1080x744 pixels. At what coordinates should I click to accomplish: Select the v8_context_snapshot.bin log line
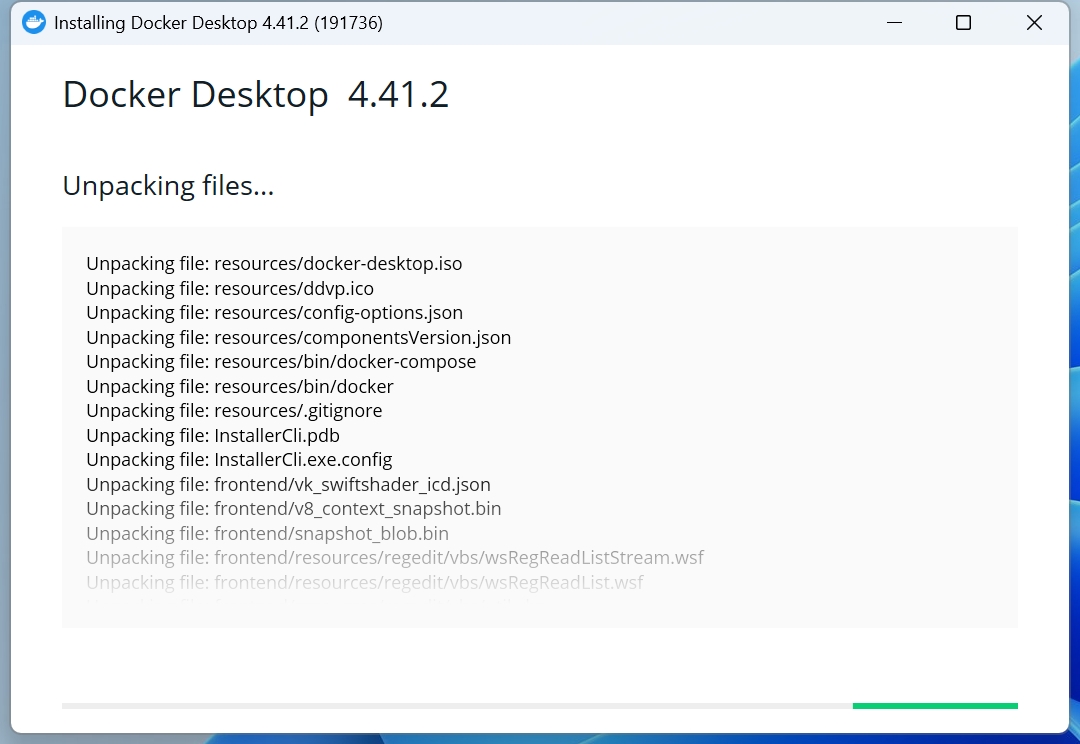point(293,509)
